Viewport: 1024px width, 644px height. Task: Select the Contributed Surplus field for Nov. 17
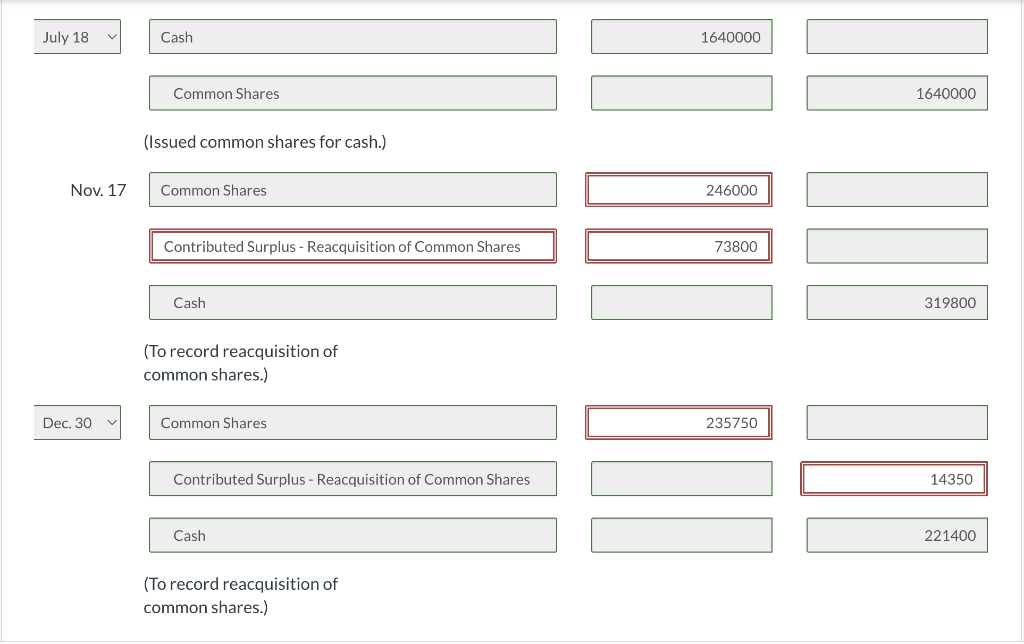coord(352,245)
